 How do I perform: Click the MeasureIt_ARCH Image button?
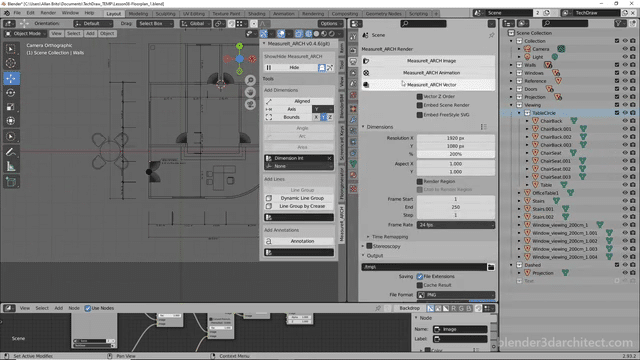pyautogui.click(x=428, y=61)
